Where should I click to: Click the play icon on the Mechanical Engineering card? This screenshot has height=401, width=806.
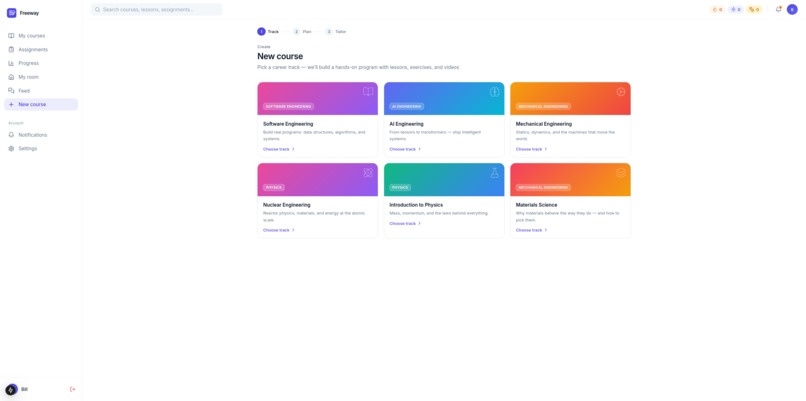point(621,92)
